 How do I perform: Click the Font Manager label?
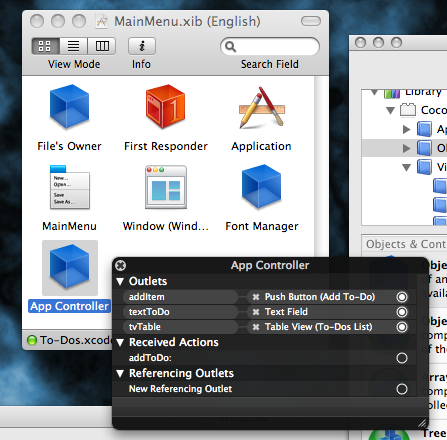pyautogui.click(x=262, y=226)
